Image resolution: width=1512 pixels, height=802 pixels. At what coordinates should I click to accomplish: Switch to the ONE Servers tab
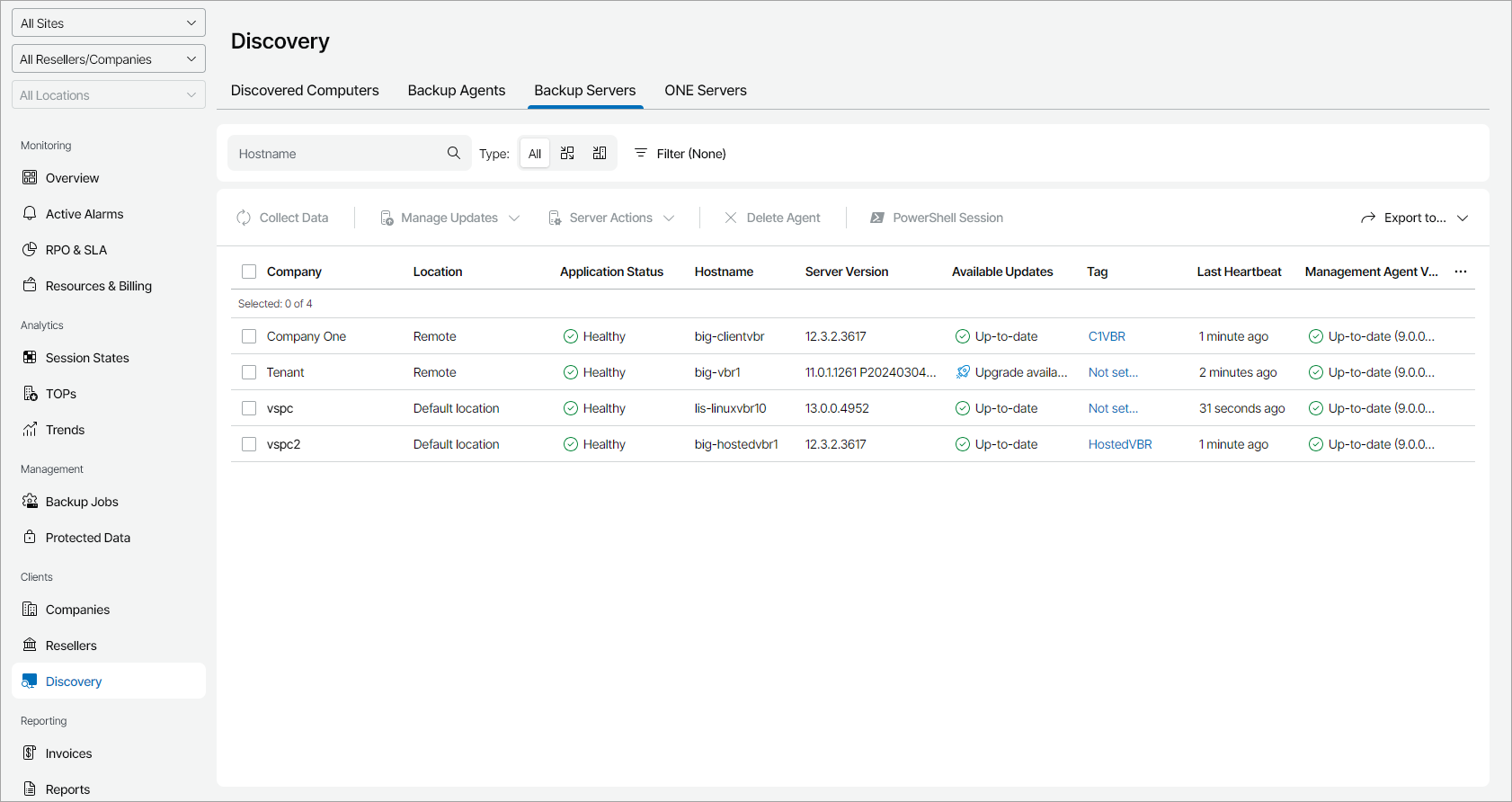click(705, 90)
